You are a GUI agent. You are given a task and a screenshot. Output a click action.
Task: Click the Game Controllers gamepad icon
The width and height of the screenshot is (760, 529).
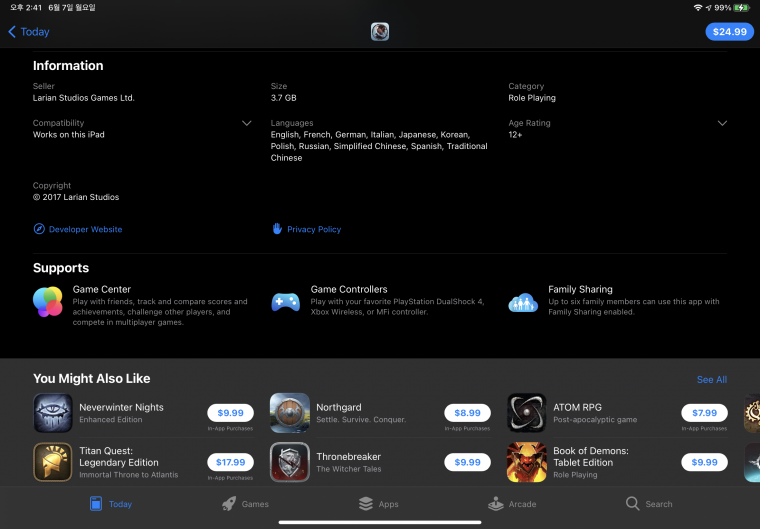click(x=285, y=302)
